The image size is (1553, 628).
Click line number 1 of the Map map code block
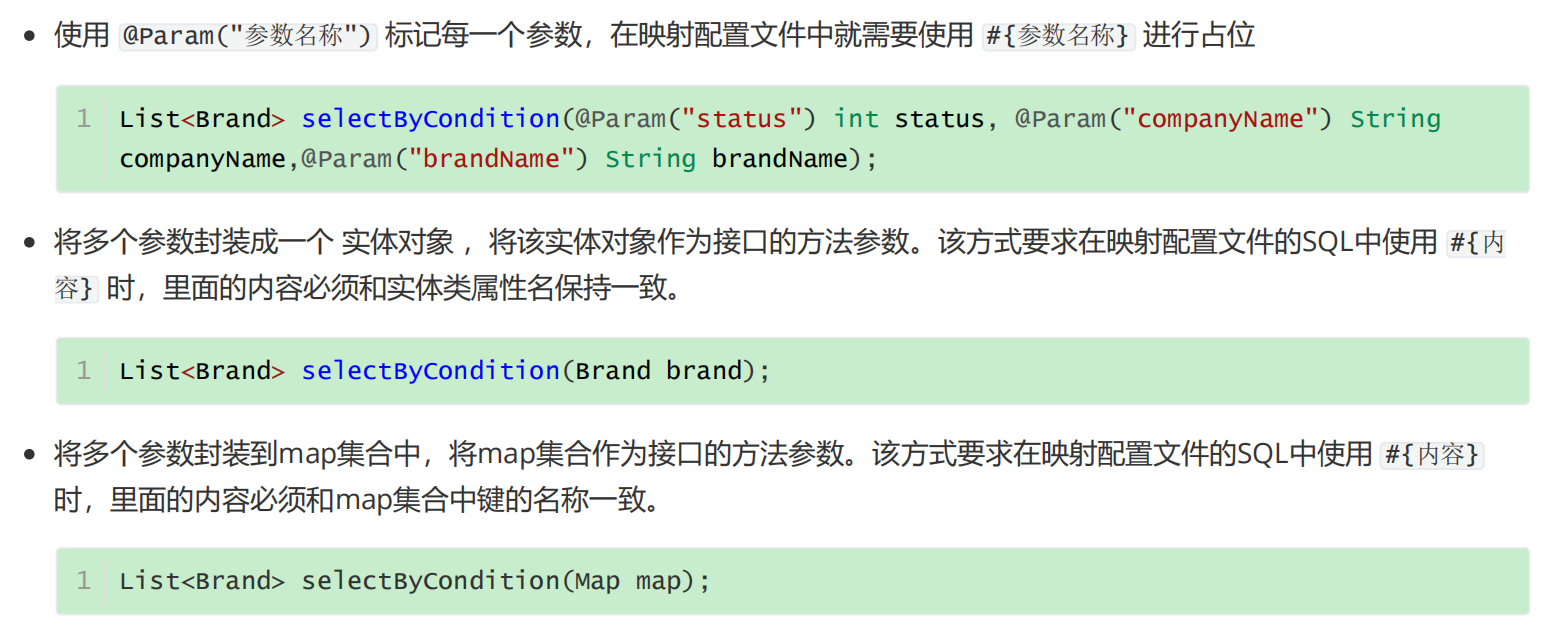click(x=84, y=581)
